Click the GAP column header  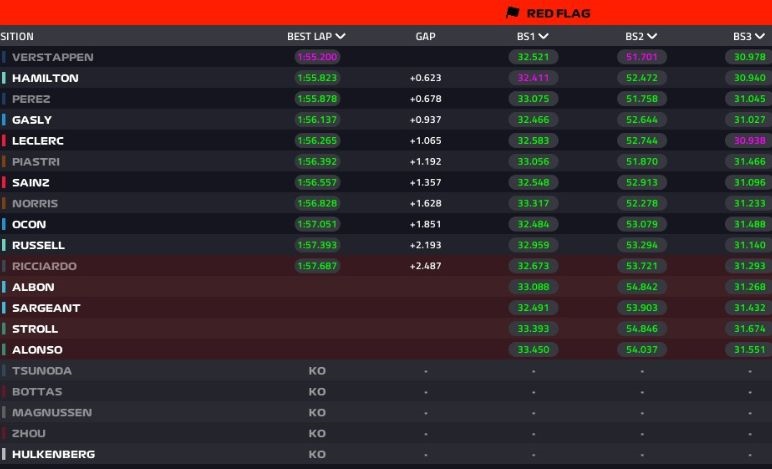[x=425, y=37]
